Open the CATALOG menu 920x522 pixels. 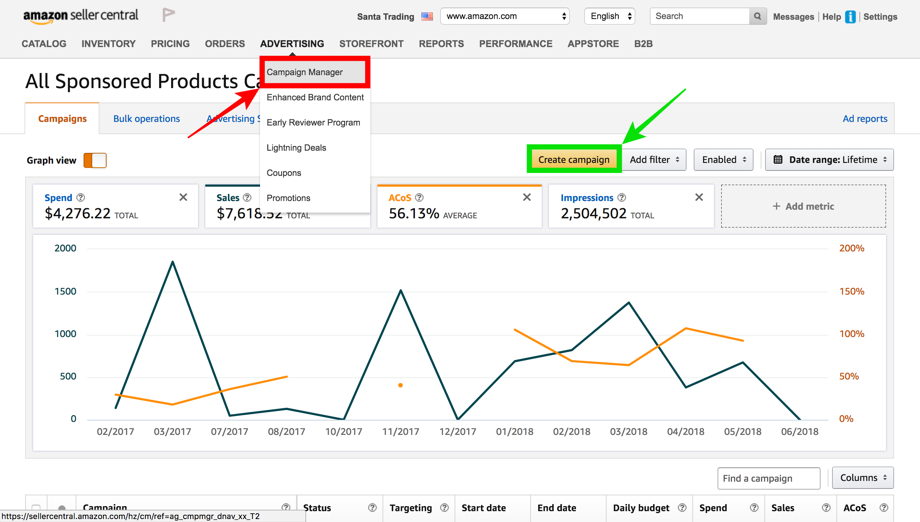(x=44, y=44)
